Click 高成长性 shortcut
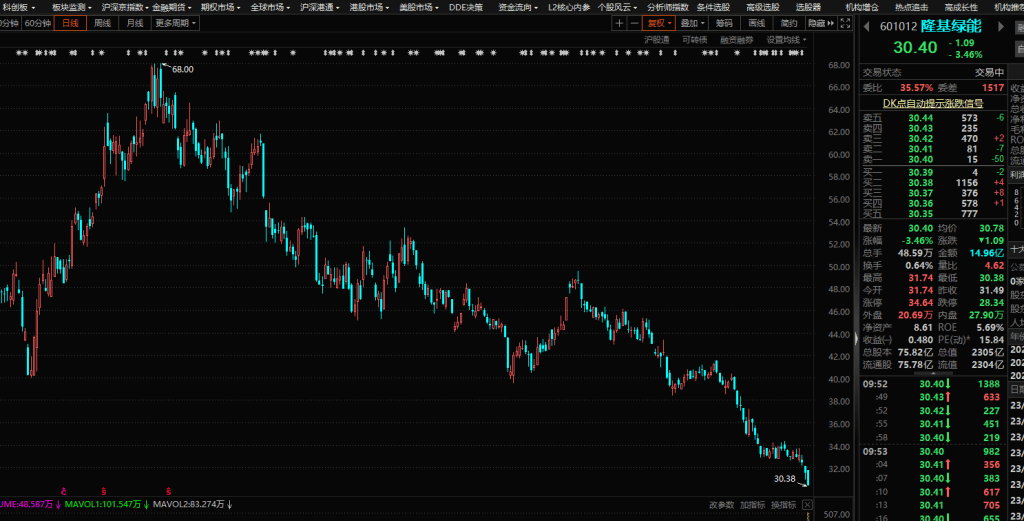Image resolution: width=1024 pixels, height=521 pixels. click(x=961, y=7)
